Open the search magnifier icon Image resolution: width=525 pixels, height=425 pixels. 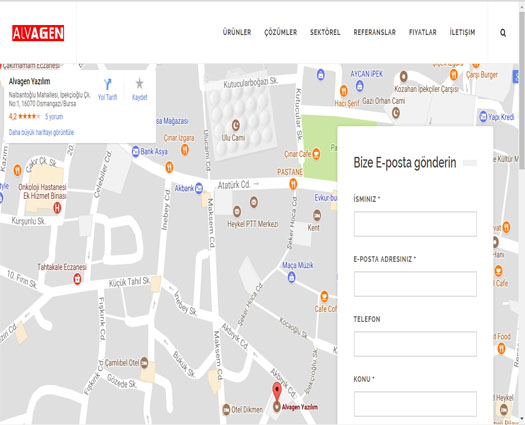(503, 33)
